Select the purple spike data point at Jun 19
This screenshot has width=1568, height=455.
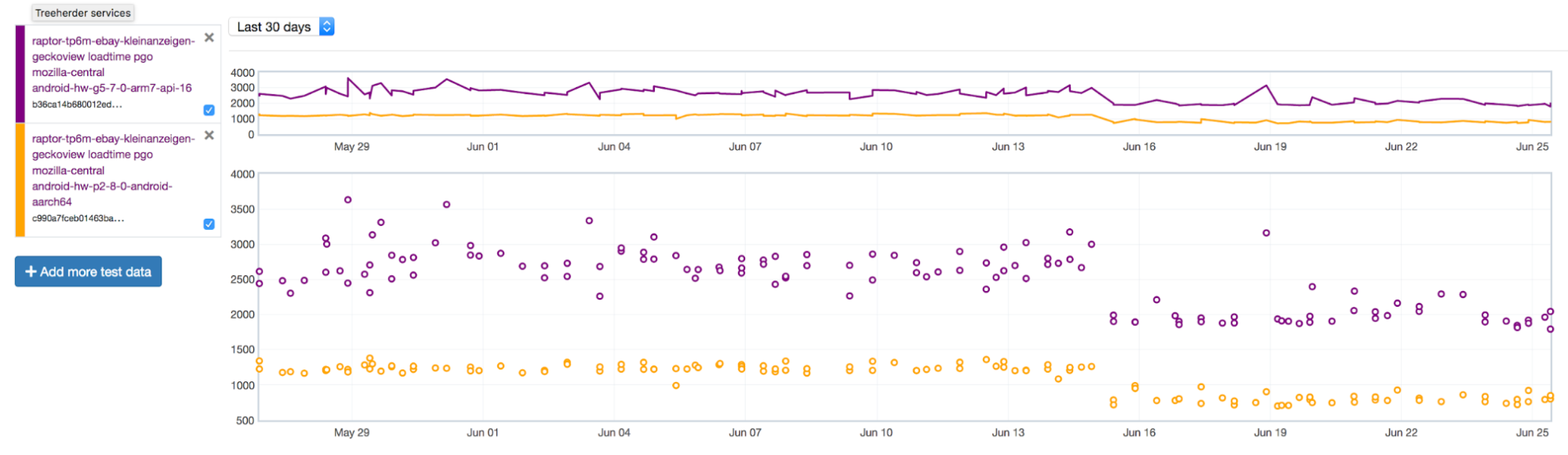click(1266, 233)
